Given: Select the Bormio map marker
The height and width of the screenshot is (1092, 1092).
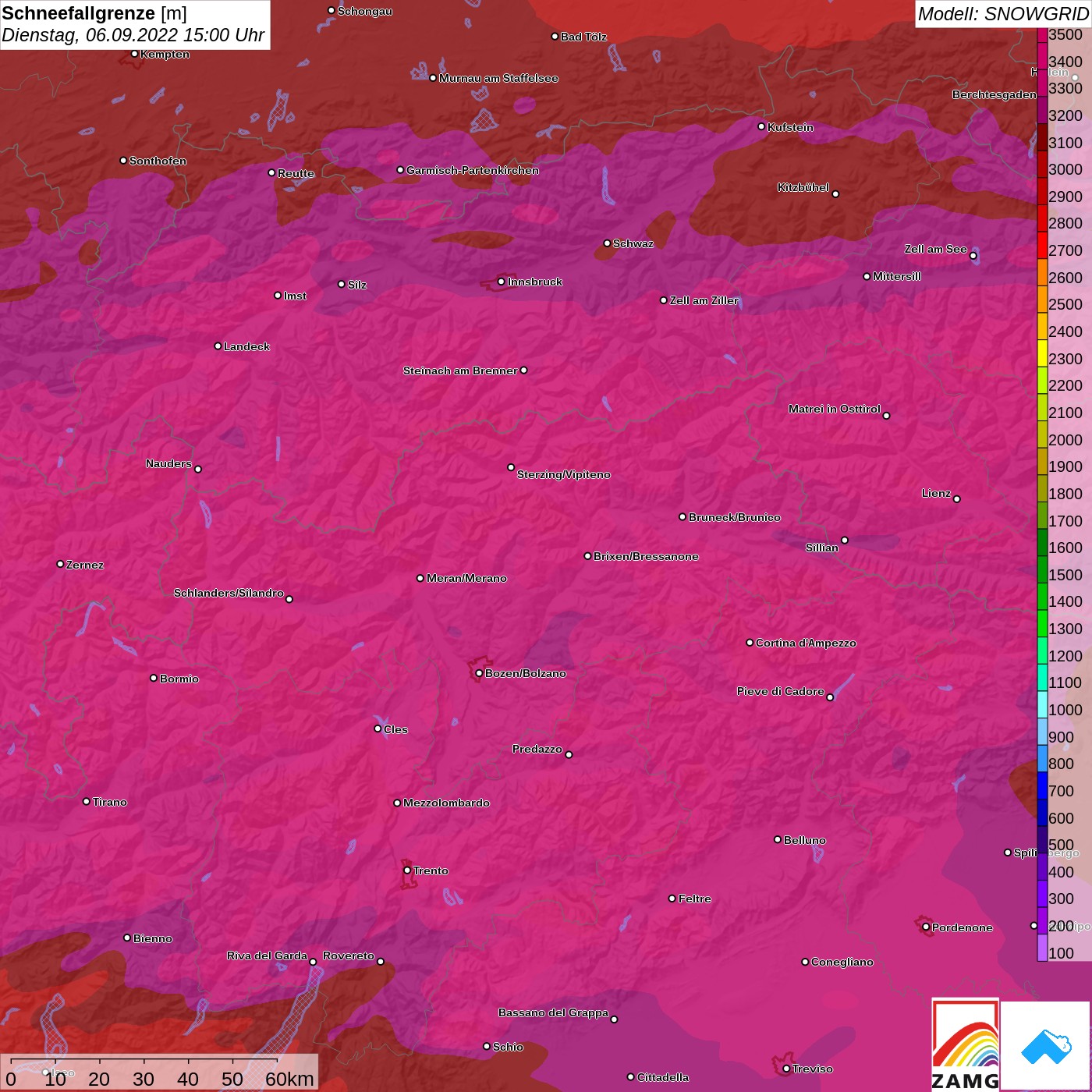Looking at the screenshot, I should [154, 678].
